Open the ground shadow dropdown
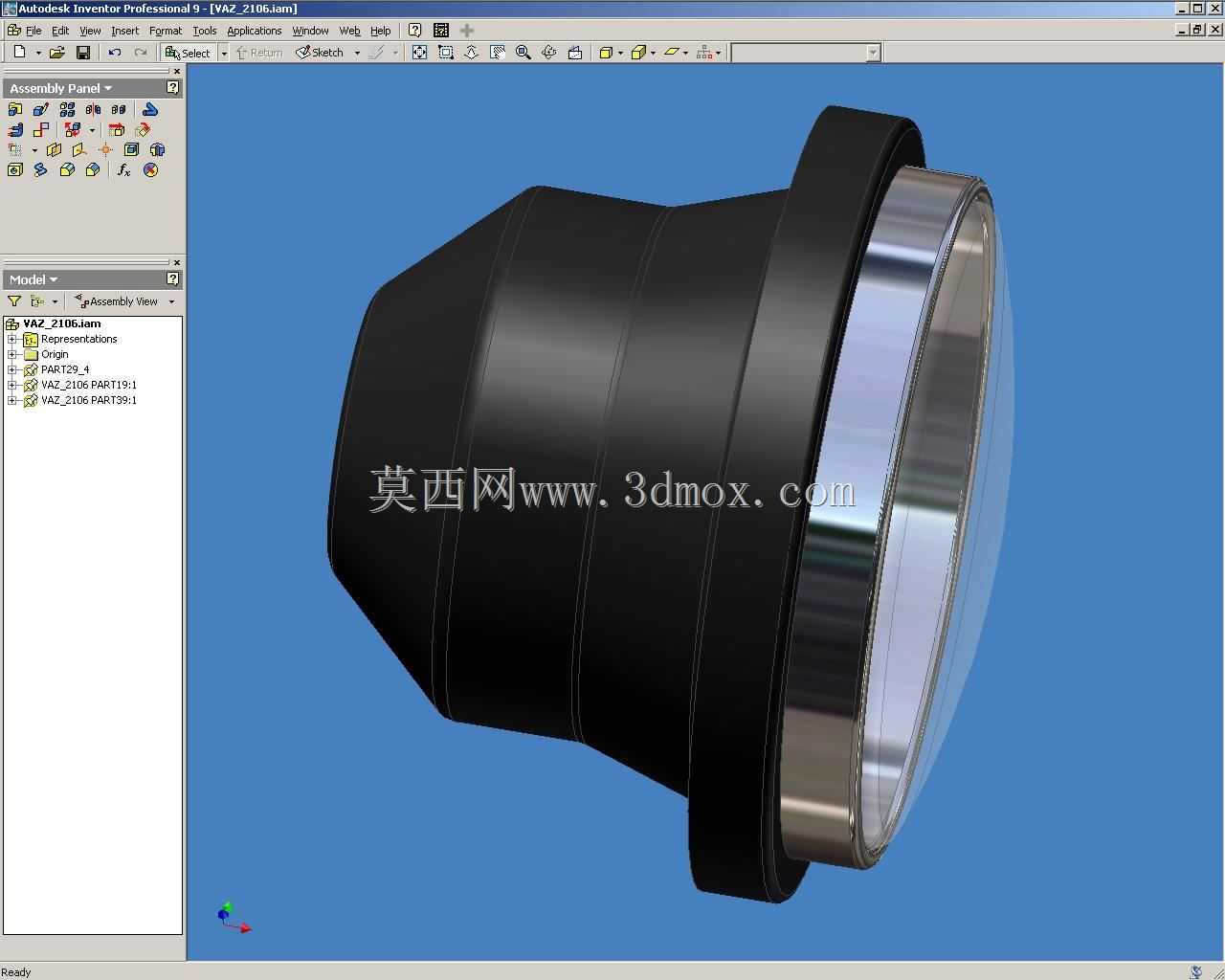 685,54
